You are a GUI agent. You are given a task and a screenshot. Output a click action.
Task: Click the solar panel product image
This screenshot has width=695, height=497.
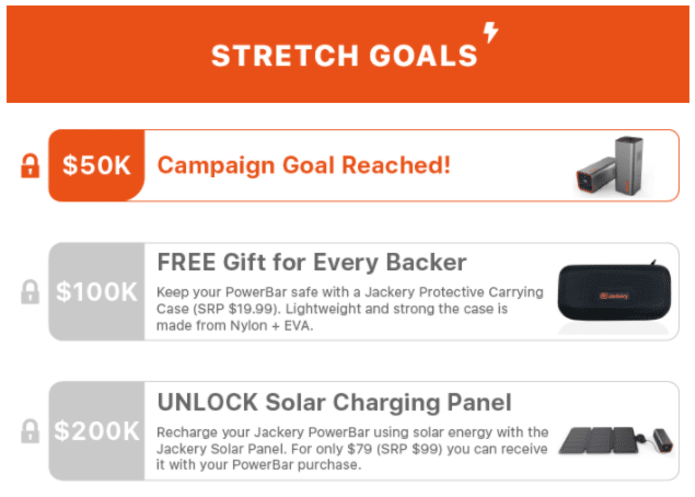(617, 441)
